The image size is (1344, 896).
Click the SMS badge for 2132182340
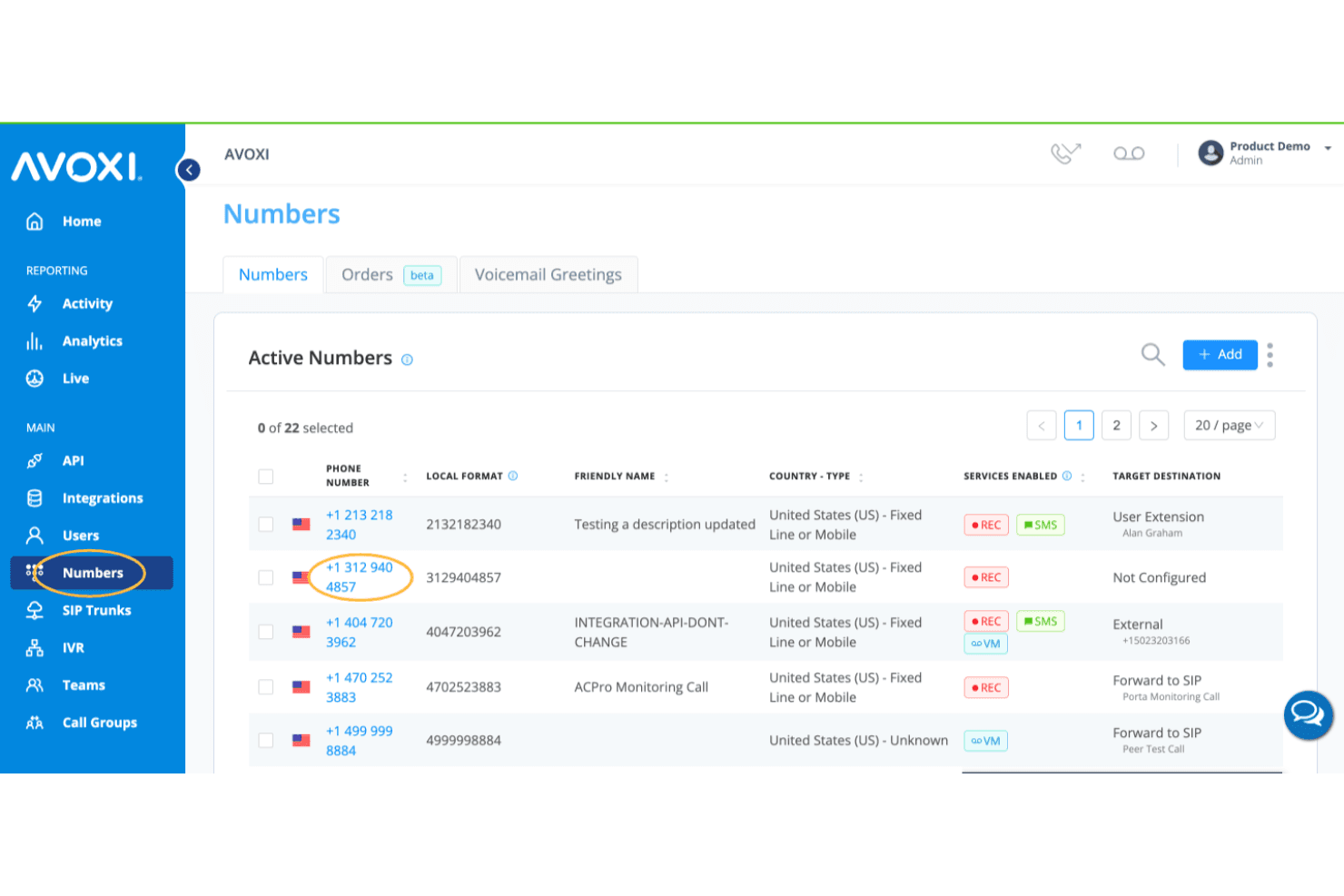[x=1041, y=525]
